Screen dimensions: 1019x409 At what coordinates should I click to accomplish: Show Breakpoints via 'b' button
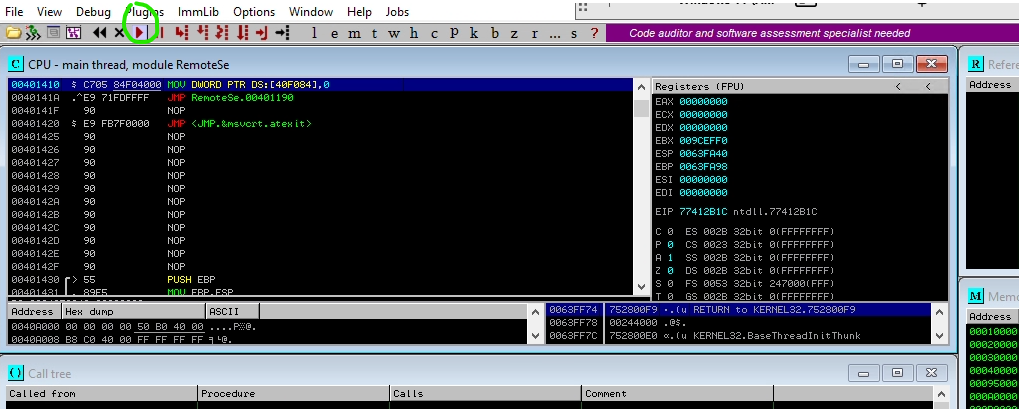pos(494,33)
